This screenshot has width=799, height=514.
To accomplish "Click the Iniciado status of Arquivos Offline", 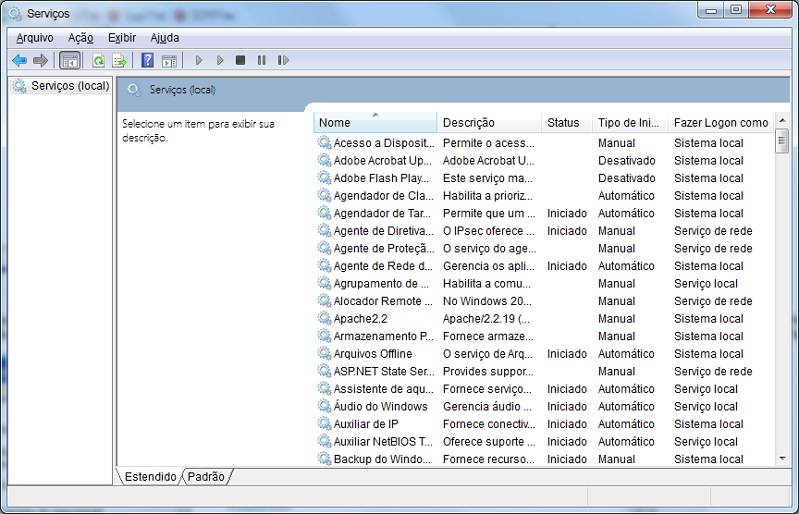I will (567, 354).
